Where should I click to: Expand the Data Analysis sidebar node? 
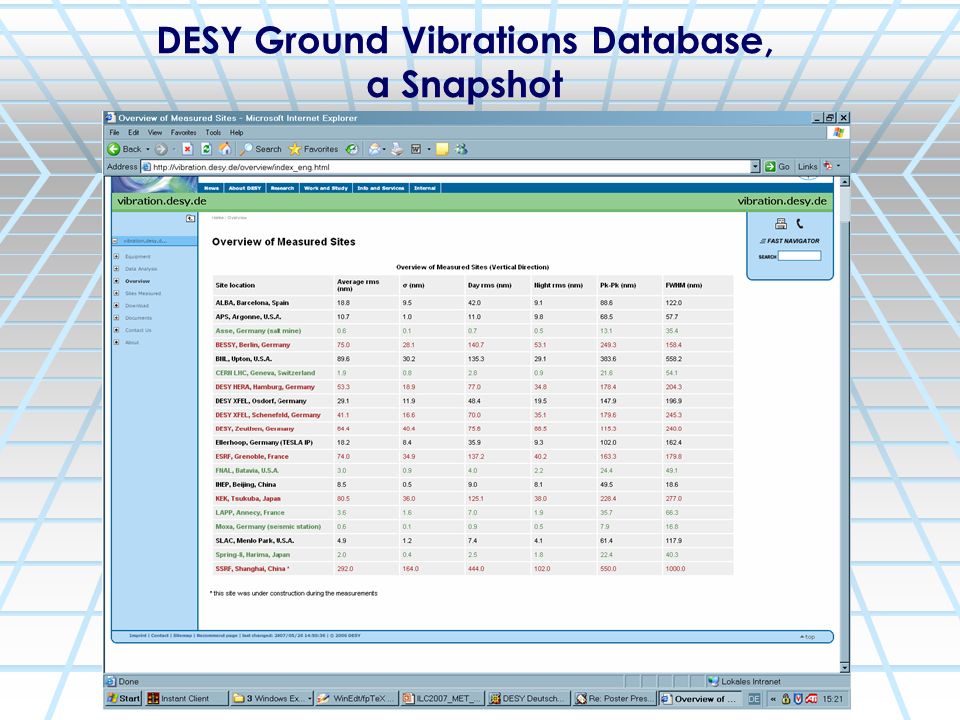click(116, 269)
